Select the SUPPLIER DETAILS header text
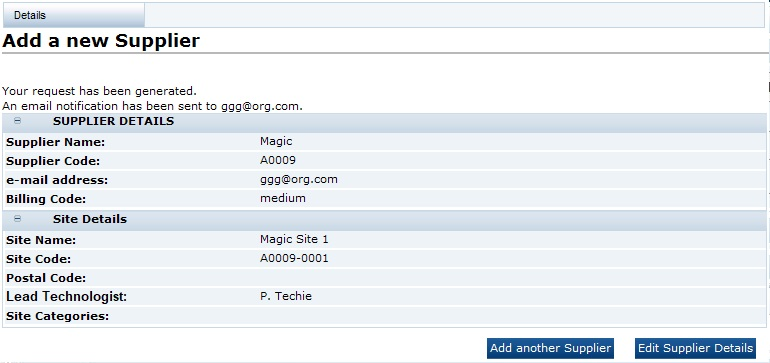 click(113, 121)
